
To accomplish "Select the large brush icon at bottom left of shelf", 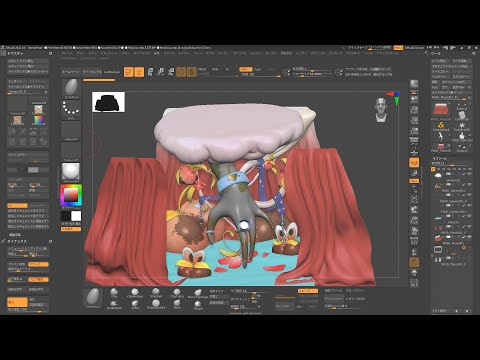I will click(x=93, y=299).
